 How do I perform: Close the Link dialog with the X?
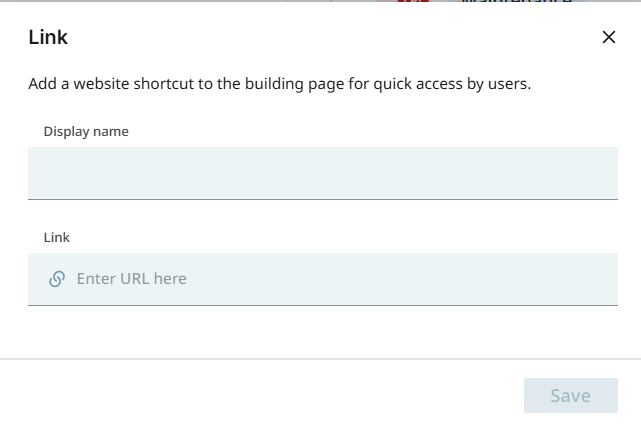609,38
